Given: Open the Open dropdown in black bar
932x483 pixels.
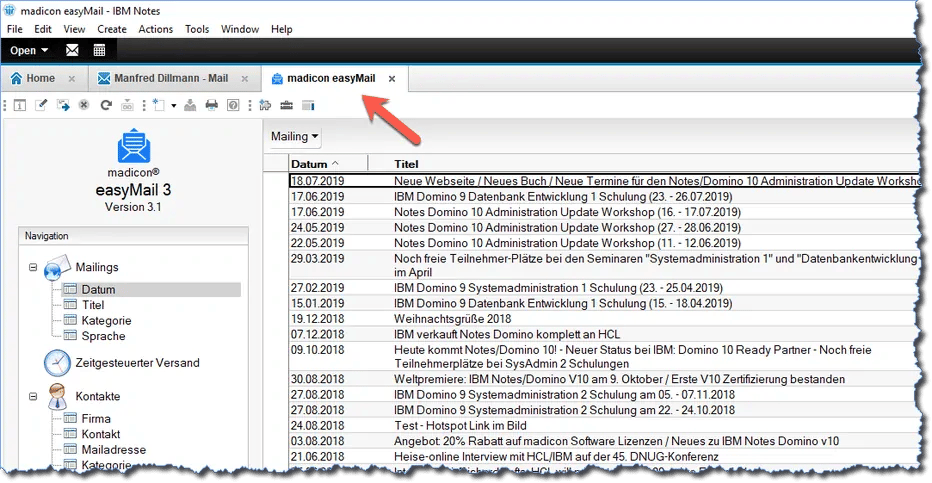Looking at the screenshot, I should pyautogui.click(x=29, y=50).
